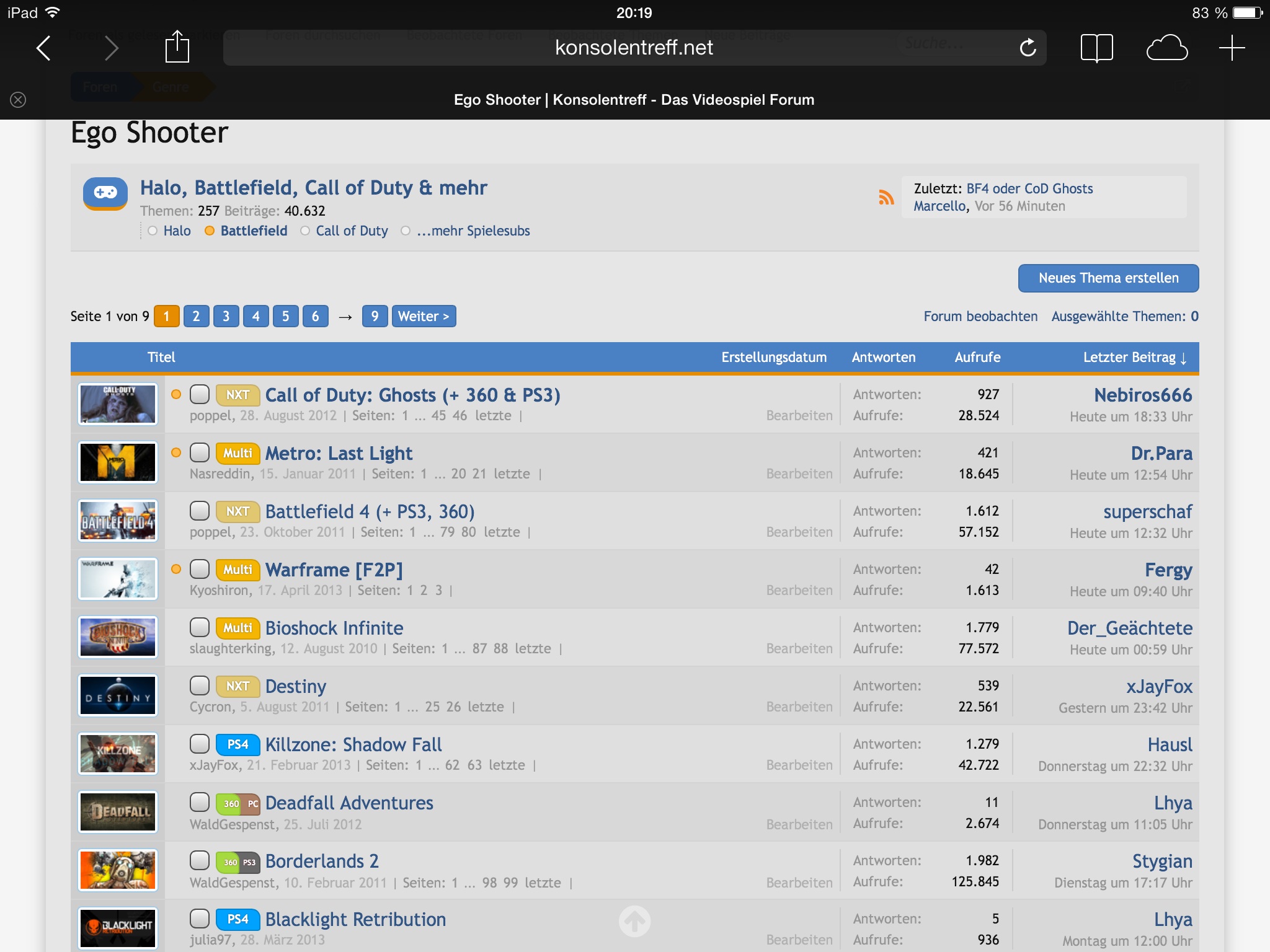This screenshot has width=1270, height=952.
Task: Check the Bioshock Infinite thread checkbox
Action: point(200,627)
